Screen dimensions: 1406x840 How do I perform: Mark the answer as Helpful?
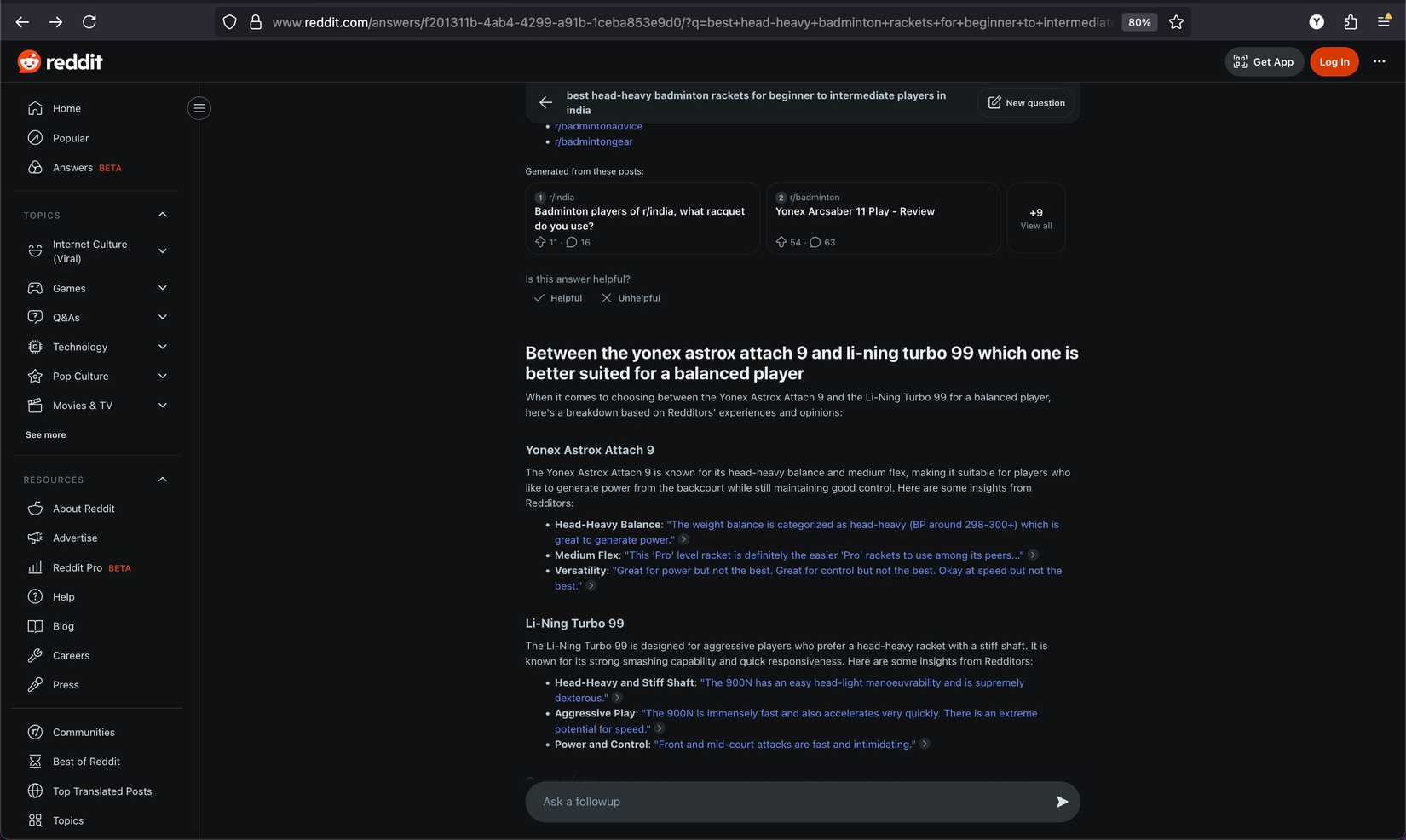pos(556,297)
